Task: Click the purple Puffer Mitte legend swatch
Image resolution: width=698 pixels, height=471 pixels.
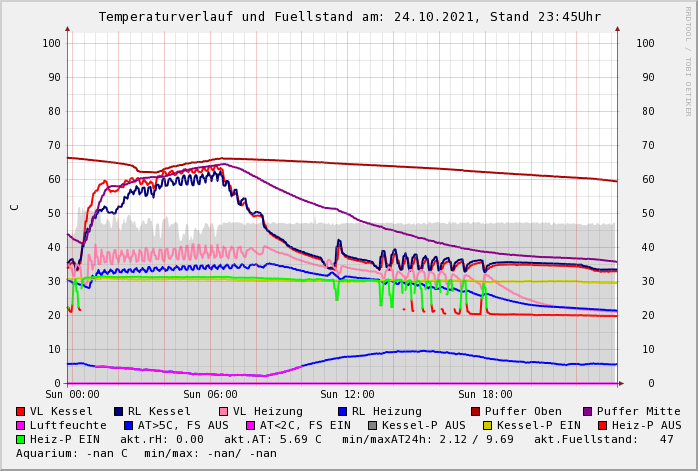Action: [x=588, y=411]
